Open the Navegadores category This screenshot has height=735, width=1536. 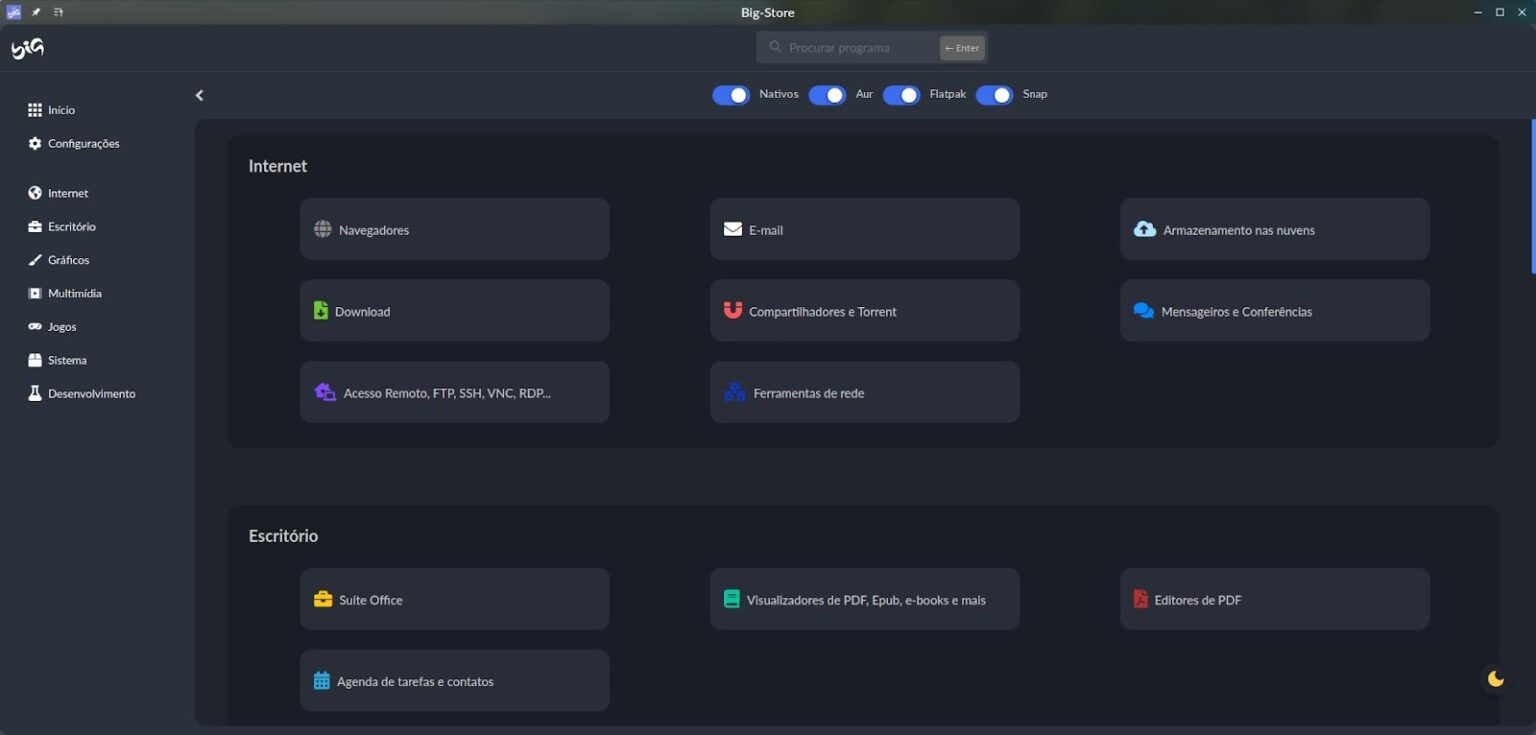click(454, 229)
